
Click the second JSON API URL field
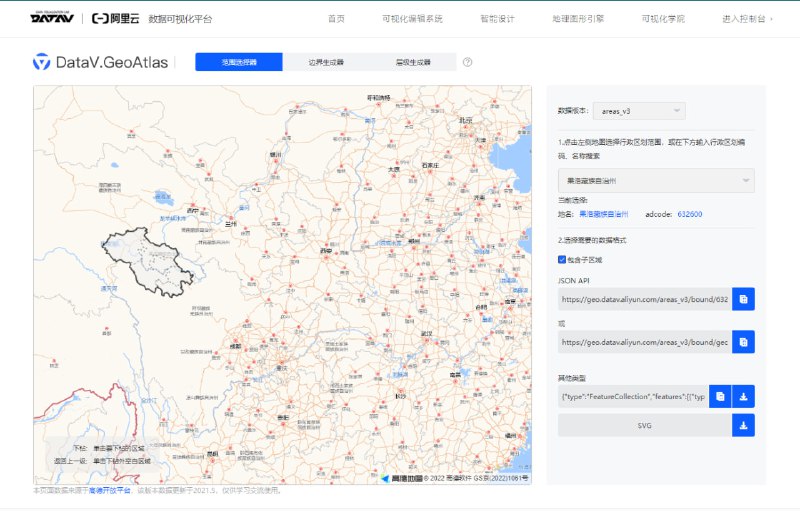point(645,342)
